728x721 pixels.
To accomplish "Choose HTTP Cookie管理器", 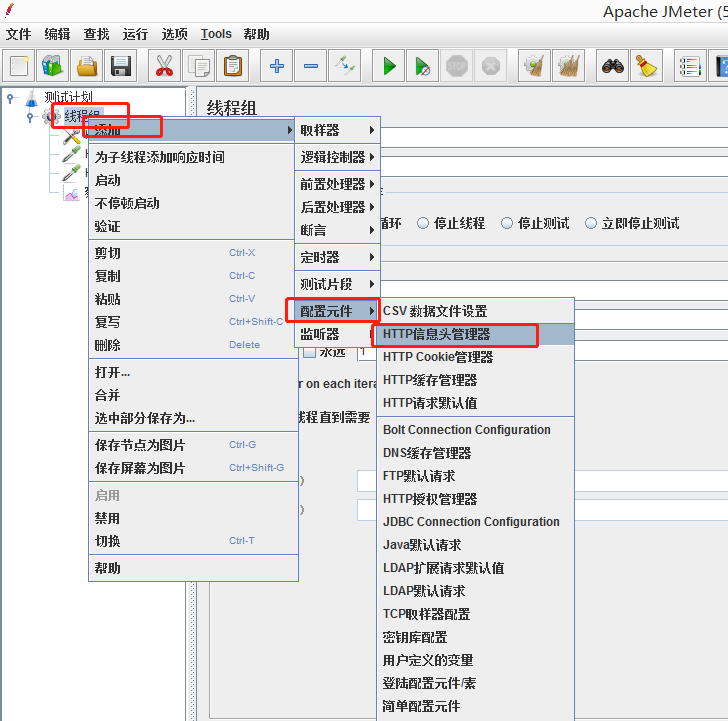I will (476, 357).
